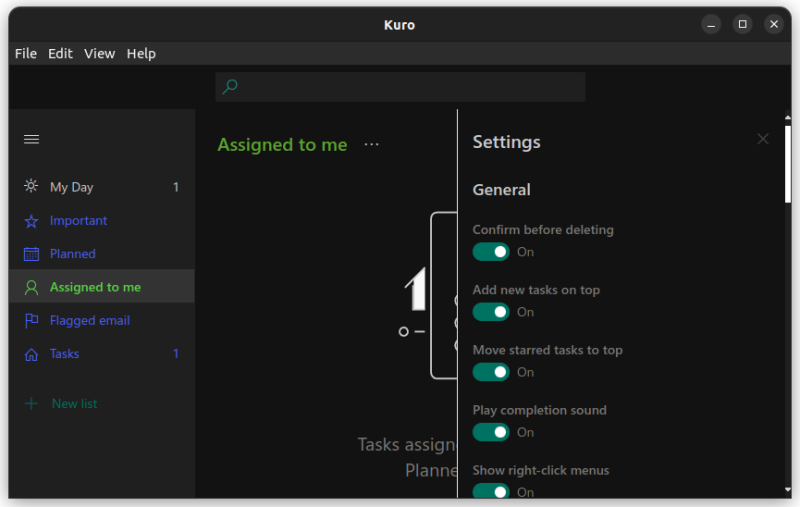The width and height of the screenshot is (800, 507).
Task: Click the Play completion sound label
Action: [539, 411]
